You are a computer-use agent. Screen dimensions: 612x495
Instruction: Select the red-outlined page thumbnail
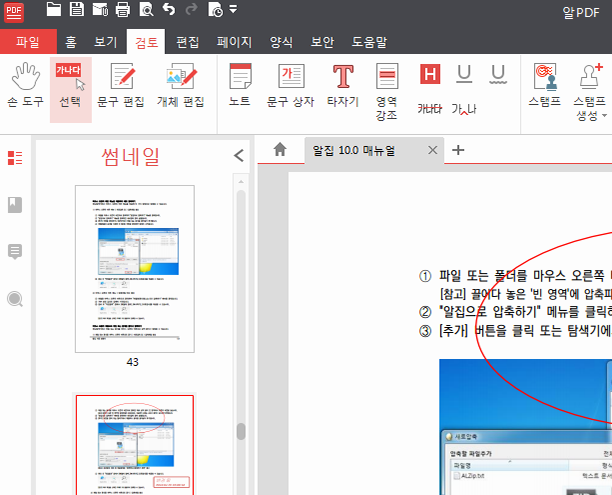(x=135, y=445)
